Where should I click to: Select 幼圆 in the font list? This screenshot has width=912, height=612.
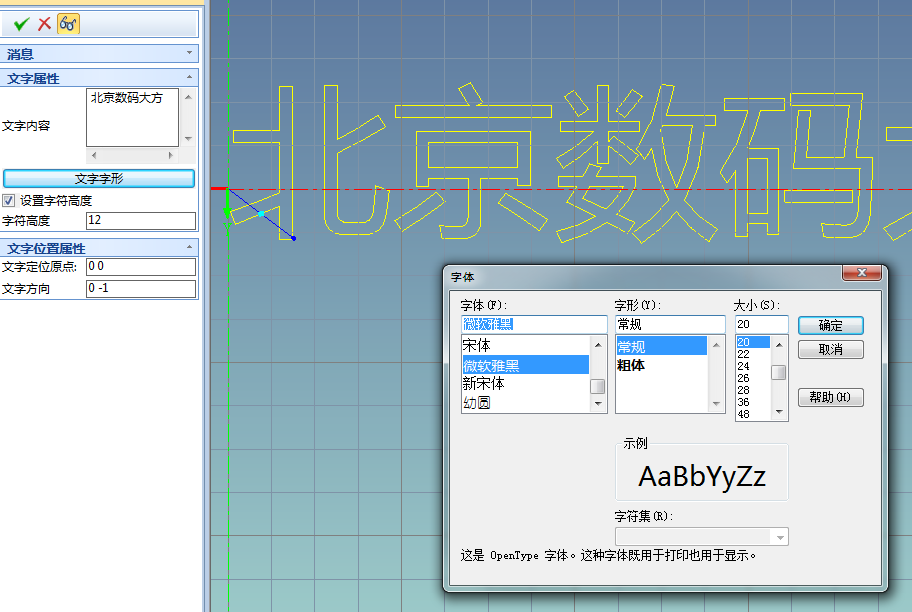(x=525, y=403)
